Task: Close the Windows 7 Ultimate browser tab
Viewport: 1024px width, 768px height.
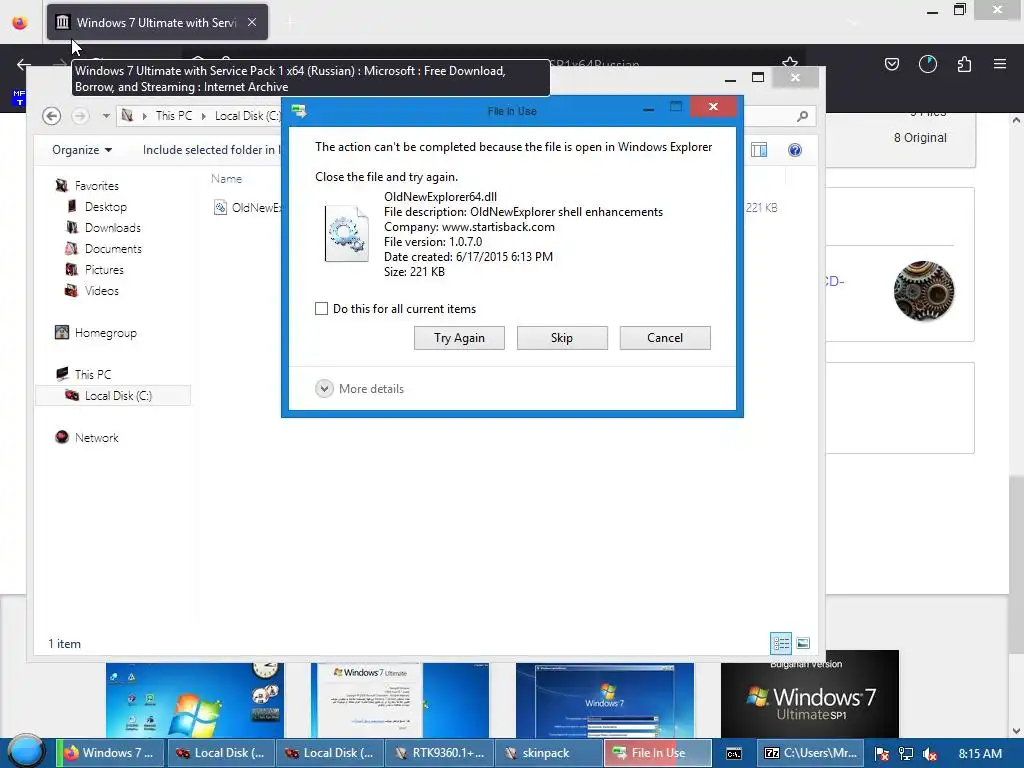Action: coord(252,22)
